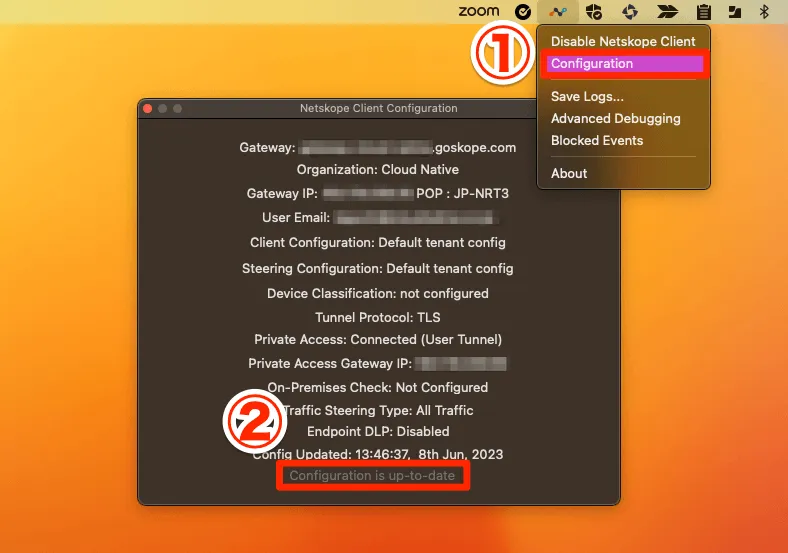Click 'Device Classification: not configured'
Viewport: 788px width, 553px height.
pyautogui.click(x=377, y=293)
